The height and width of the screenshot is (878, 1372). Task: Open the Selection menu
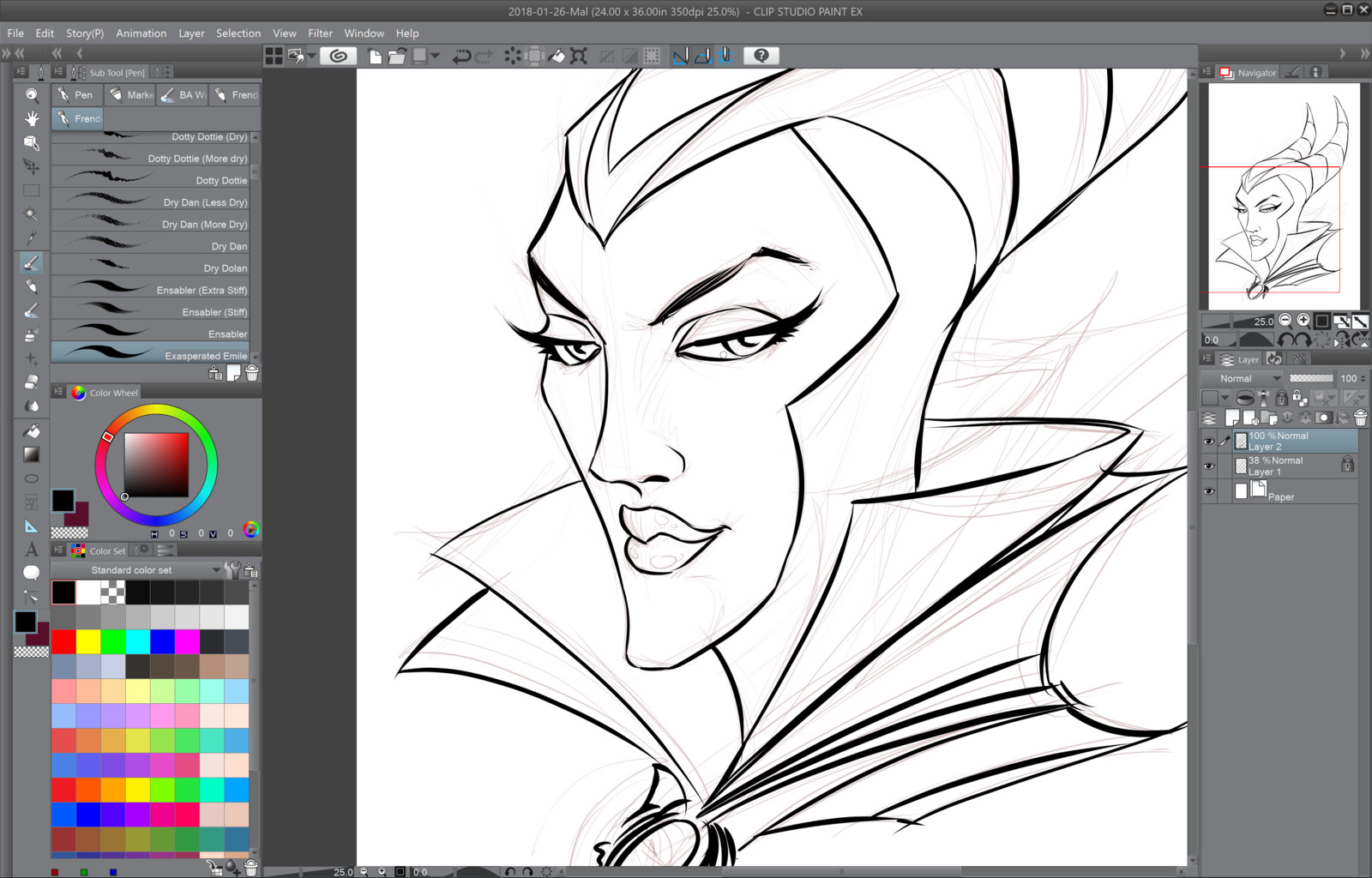tap(238, 33)
